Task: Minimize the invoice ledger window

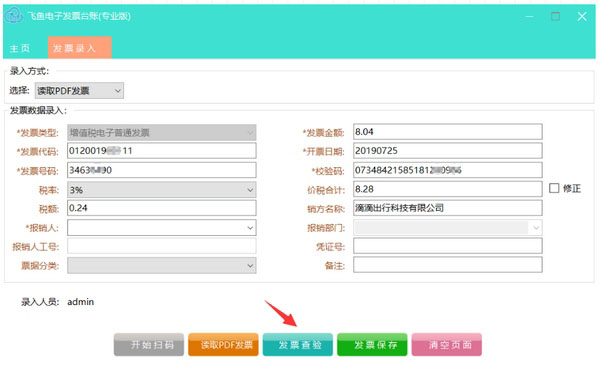Action: pyautogui.click(x=530, y=16)
